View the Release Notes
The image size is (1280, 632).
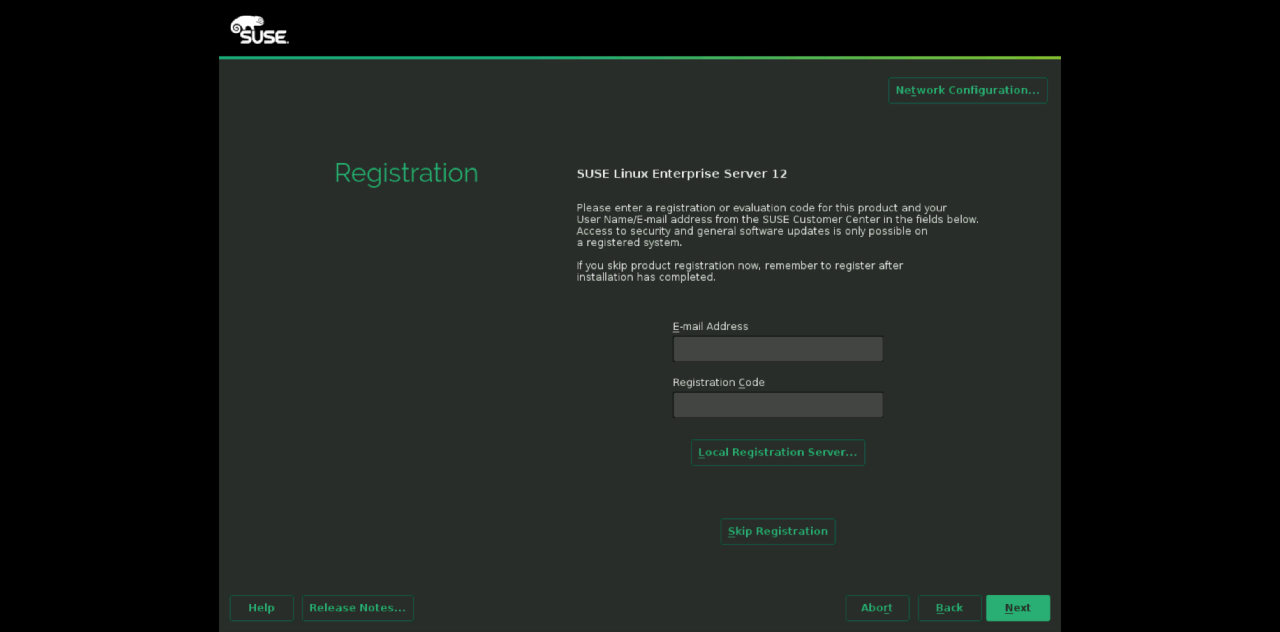(358, 608)
